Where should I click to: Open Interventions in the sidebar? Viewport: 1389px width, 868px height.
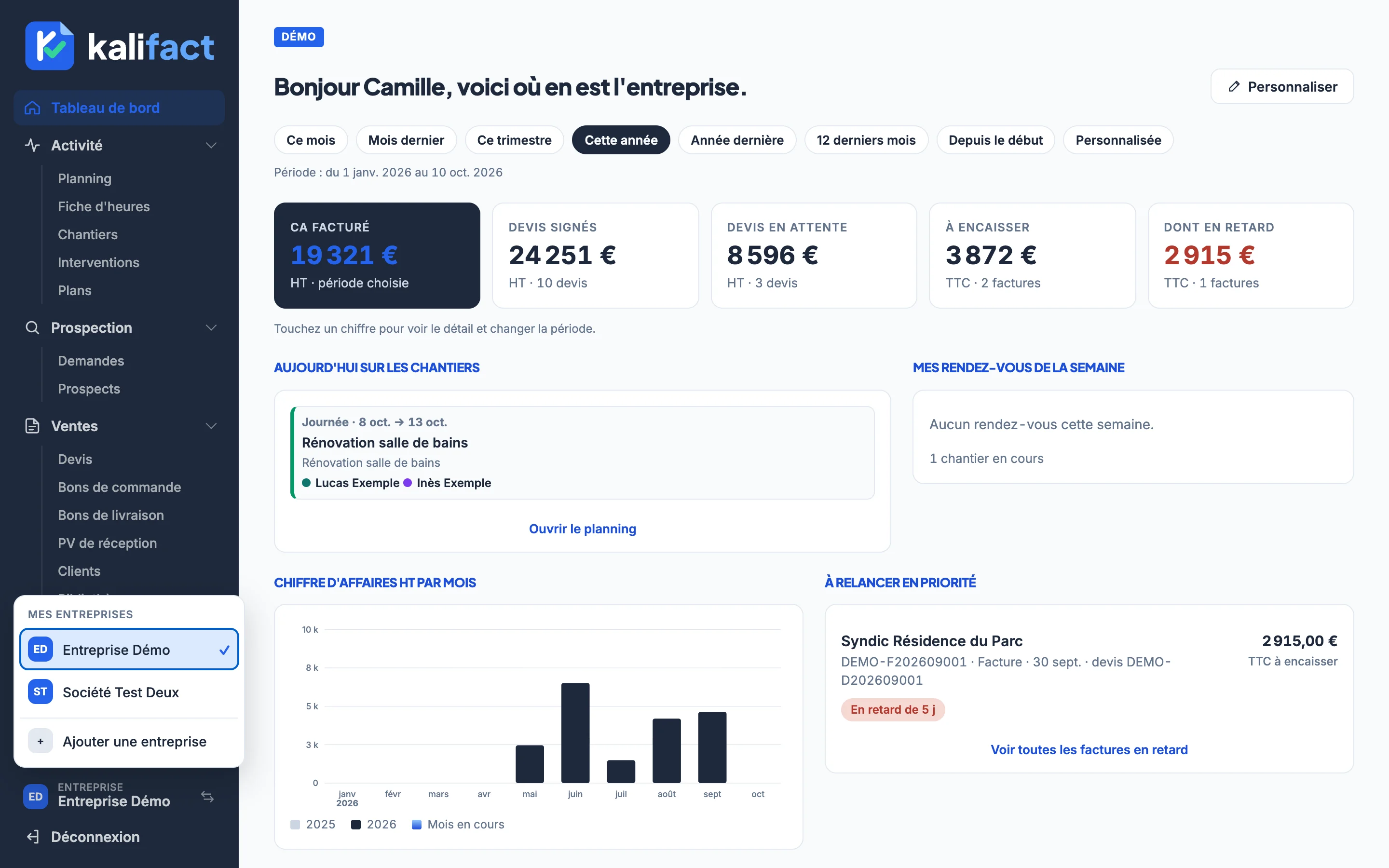click(x=99, y=262)
